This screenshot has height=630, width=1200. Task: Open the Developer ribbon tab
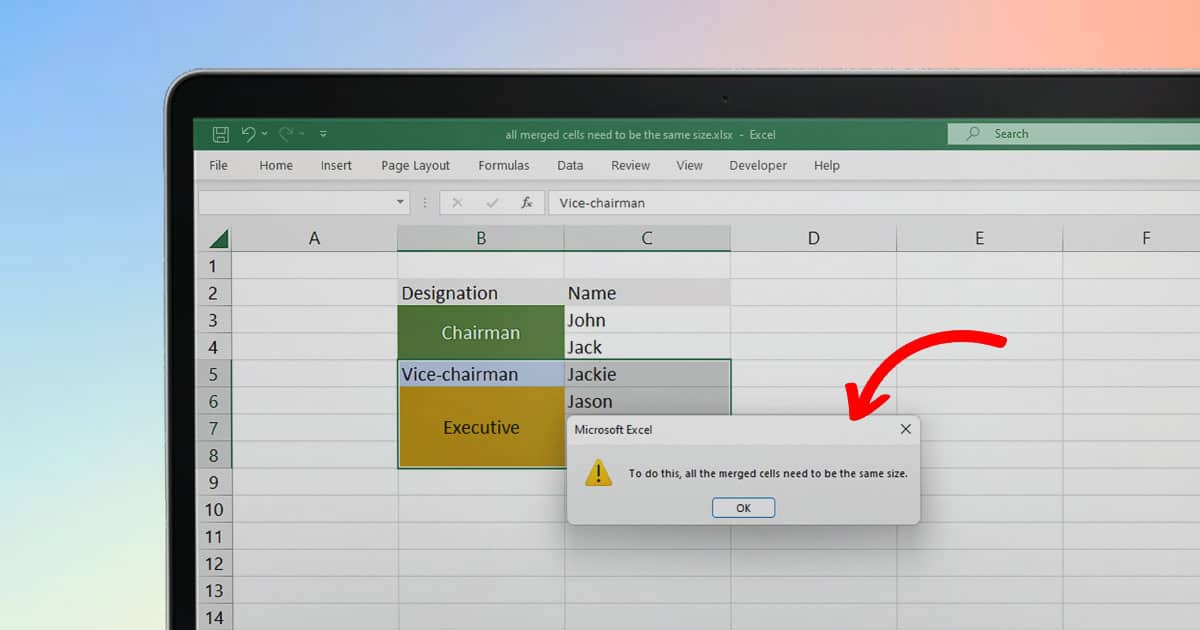coord(757,166)
